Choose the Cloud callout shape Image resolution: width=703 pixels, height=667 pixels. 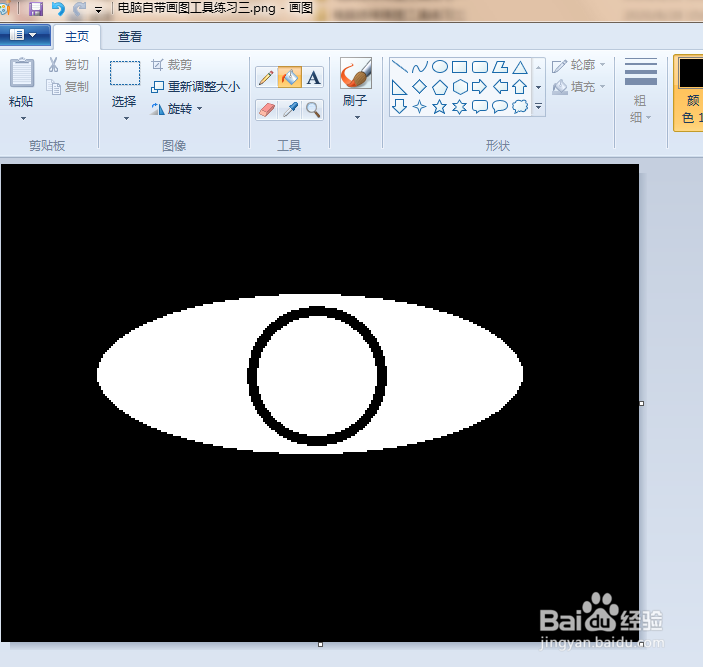coord(520,107)
